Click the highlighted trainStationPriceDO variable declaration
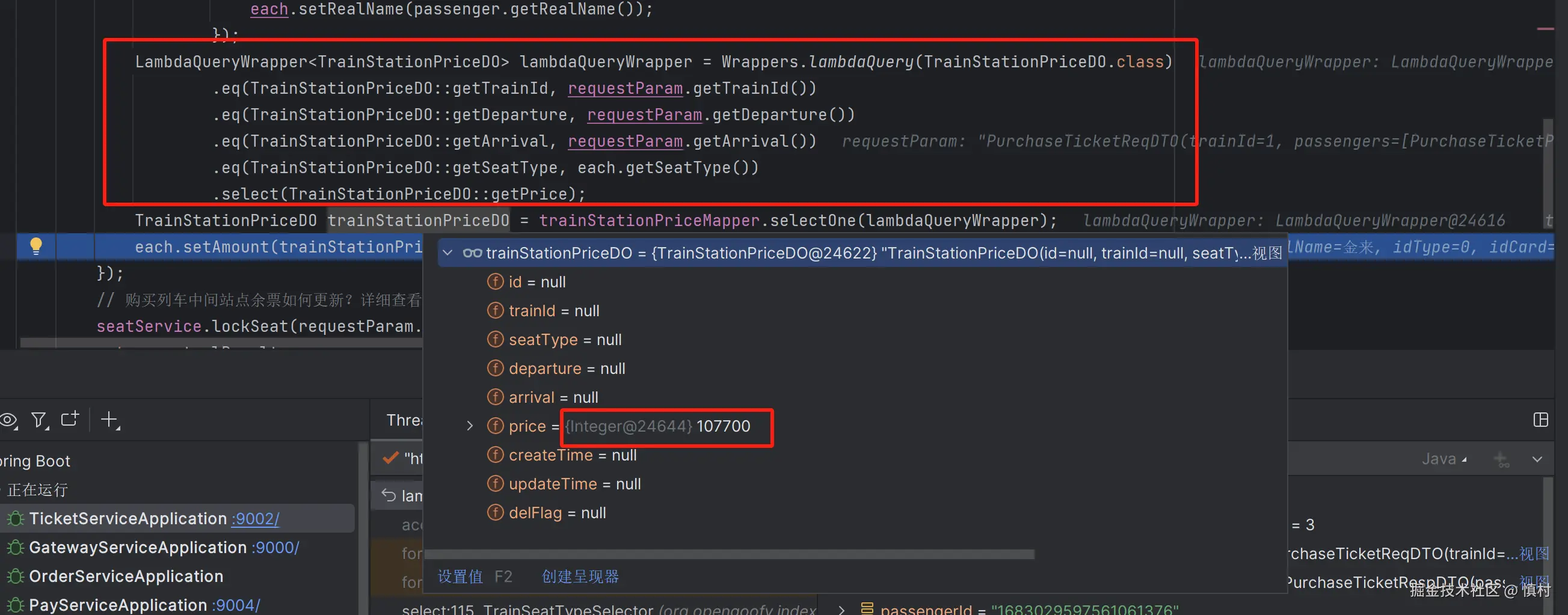This screenshot has width=1568, height=615. (x=418, y=220)
